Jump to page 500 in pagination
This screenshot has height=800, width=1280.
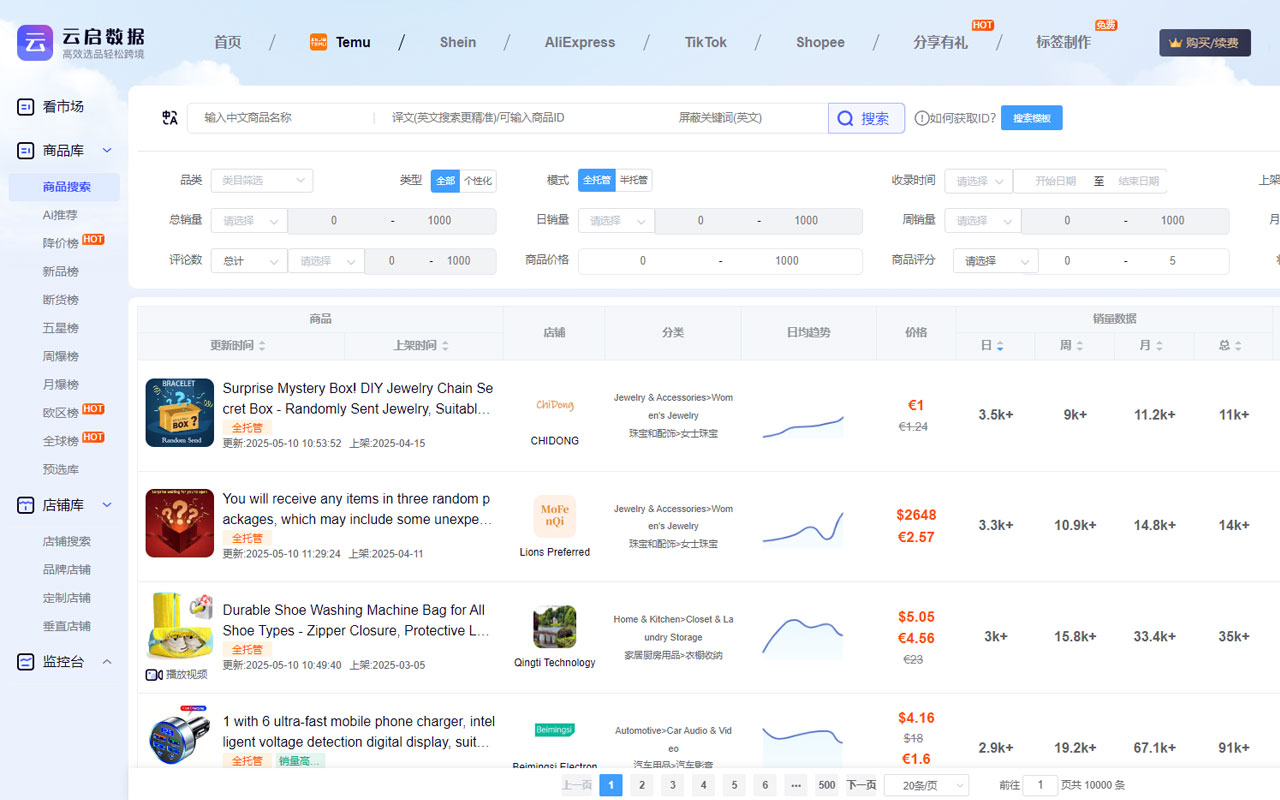point(827,785)
